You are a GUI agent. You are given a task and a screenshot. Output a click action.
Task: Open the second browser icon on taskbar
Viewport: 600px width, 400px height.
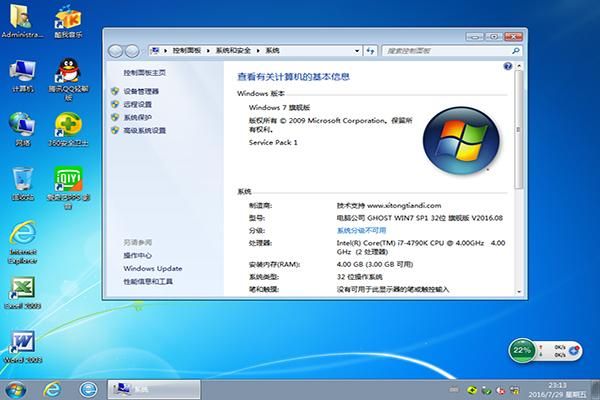(88, 390)
